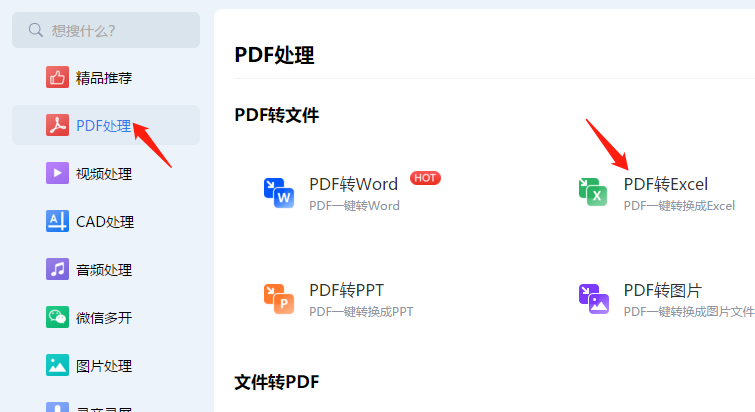The width and height of the screenshot is (755, 412).
Task: Click the purple 视频处理 play icon
Action: click(x=57, y=173)
